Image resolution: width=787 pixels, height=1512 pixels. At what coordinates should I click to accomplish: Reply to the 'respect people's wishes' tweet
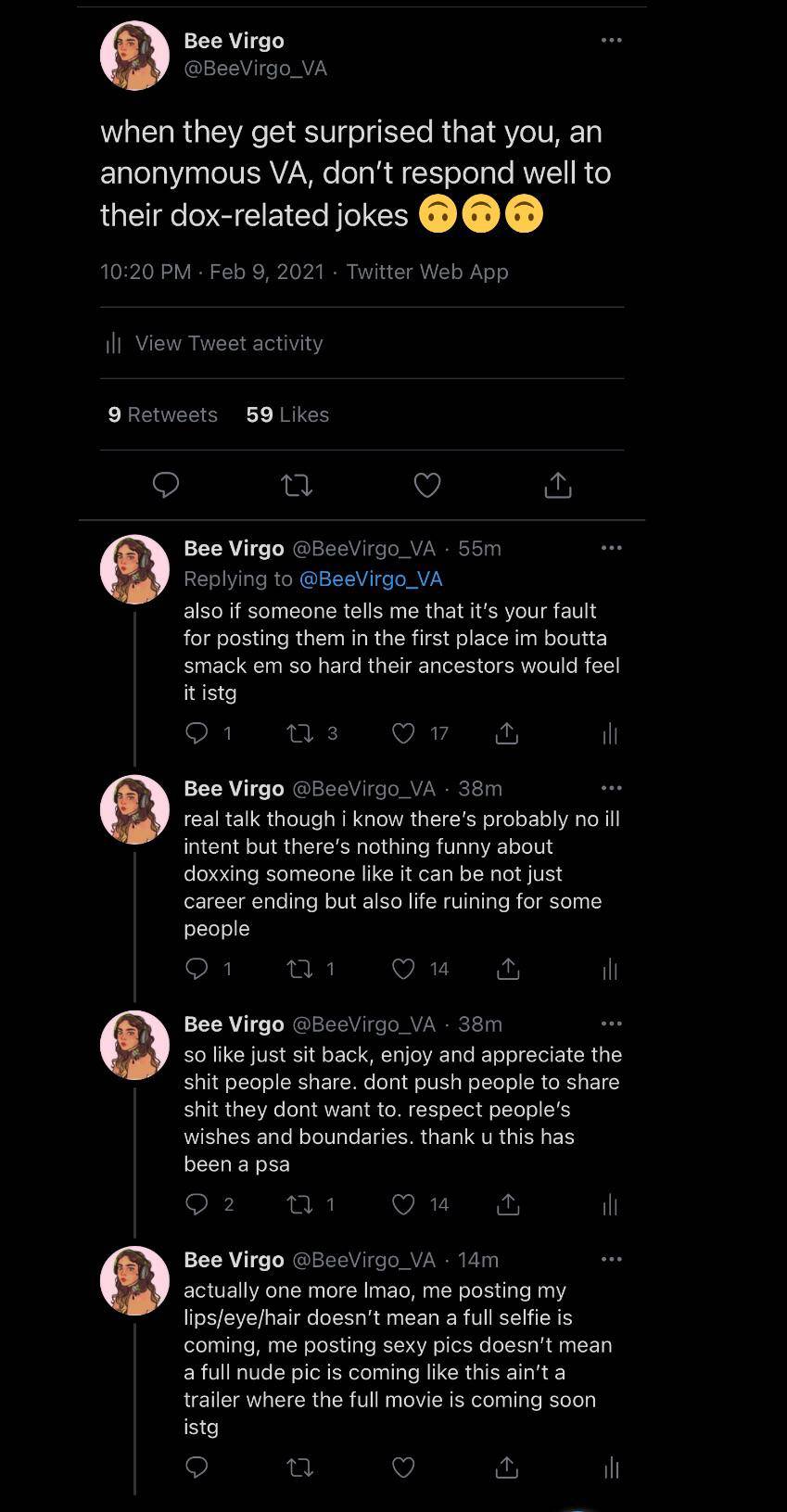pos(197,1204)
